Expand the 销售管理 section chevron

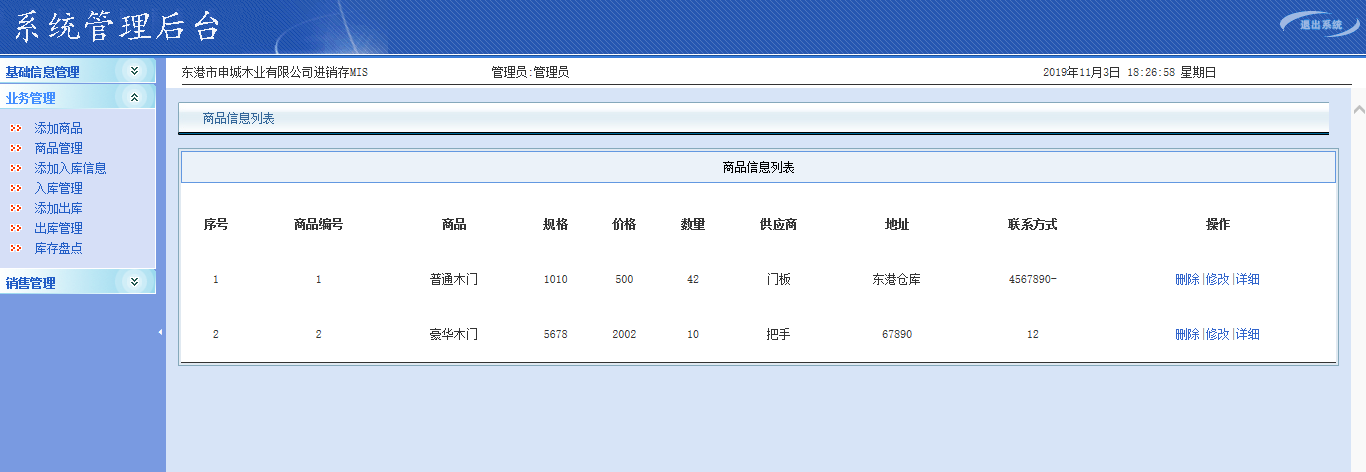[135, 282]
